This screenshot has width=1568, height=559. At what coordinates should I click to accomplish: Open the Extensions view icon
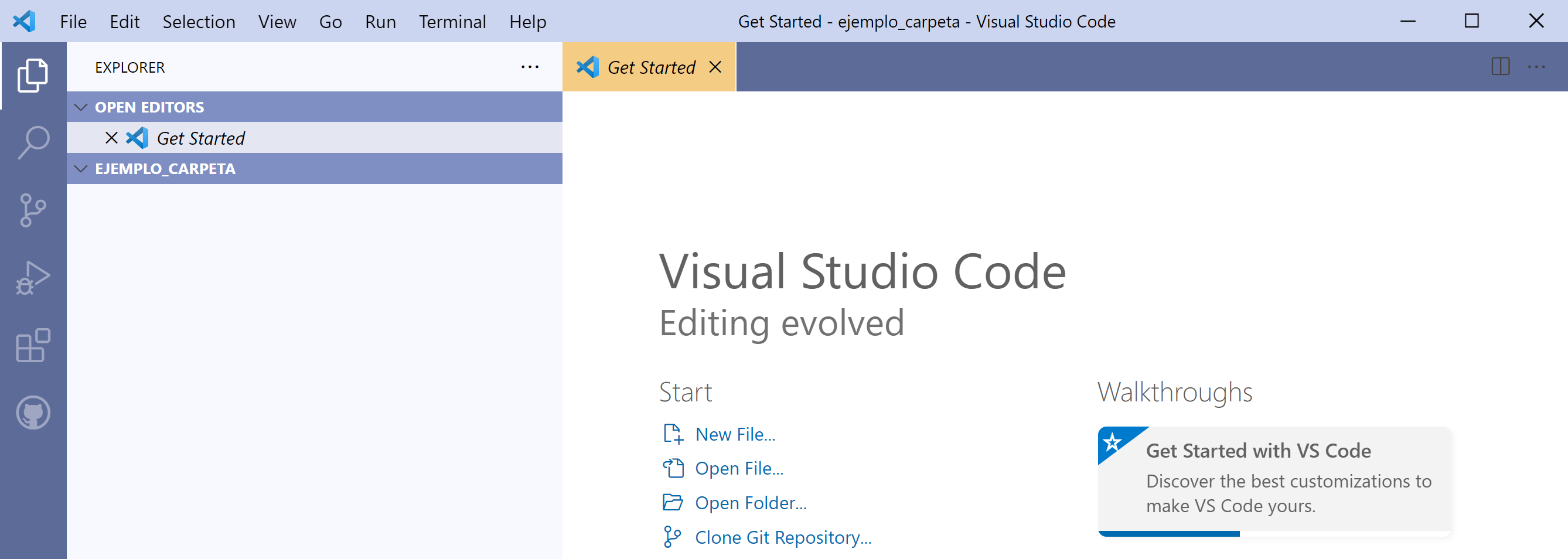click(33, 345)
